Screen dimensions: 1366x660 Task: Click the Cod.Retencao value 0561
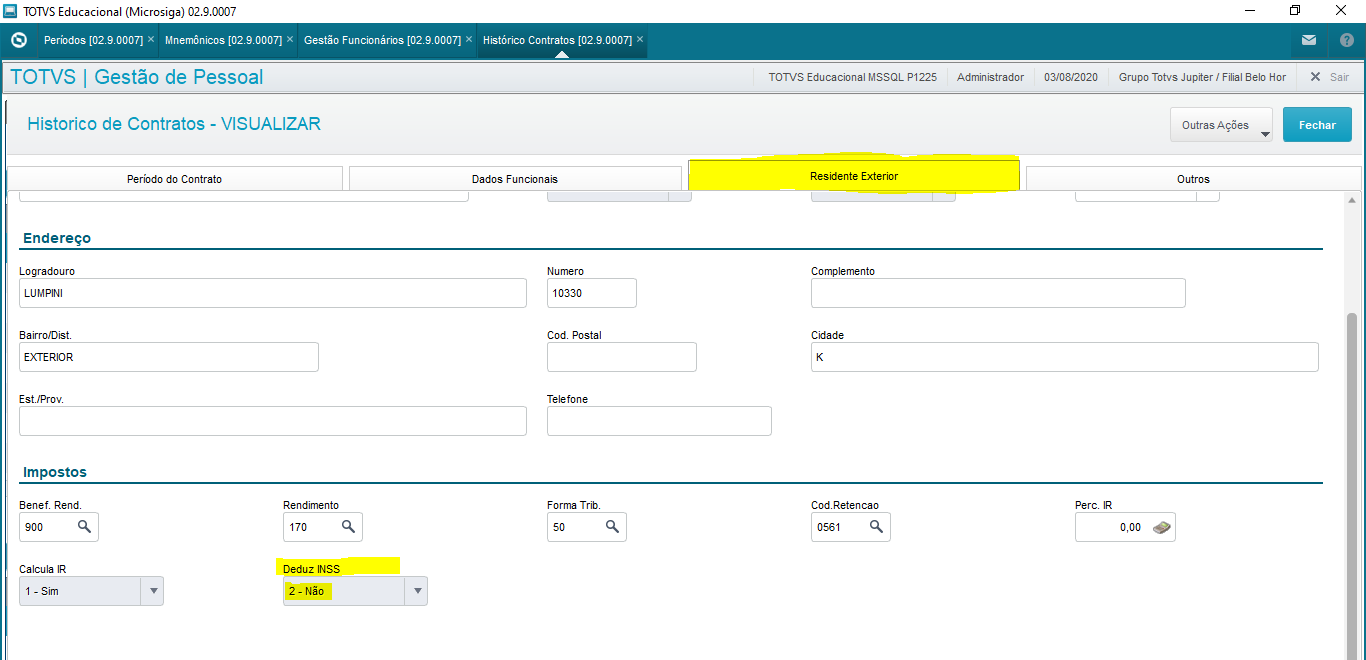coord(829,527)
